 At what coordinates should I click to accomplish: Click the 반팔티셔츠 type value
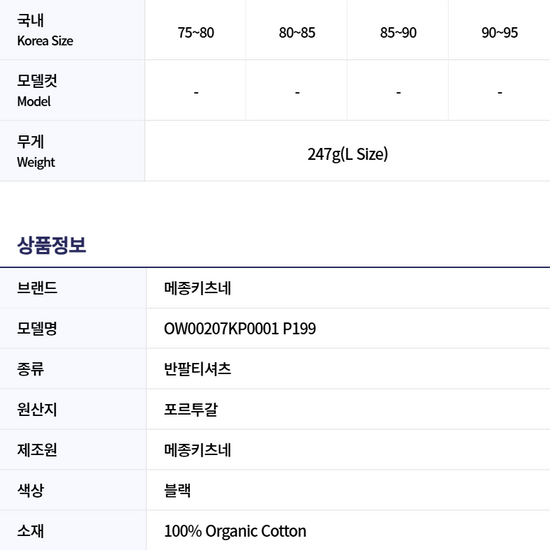197,369
